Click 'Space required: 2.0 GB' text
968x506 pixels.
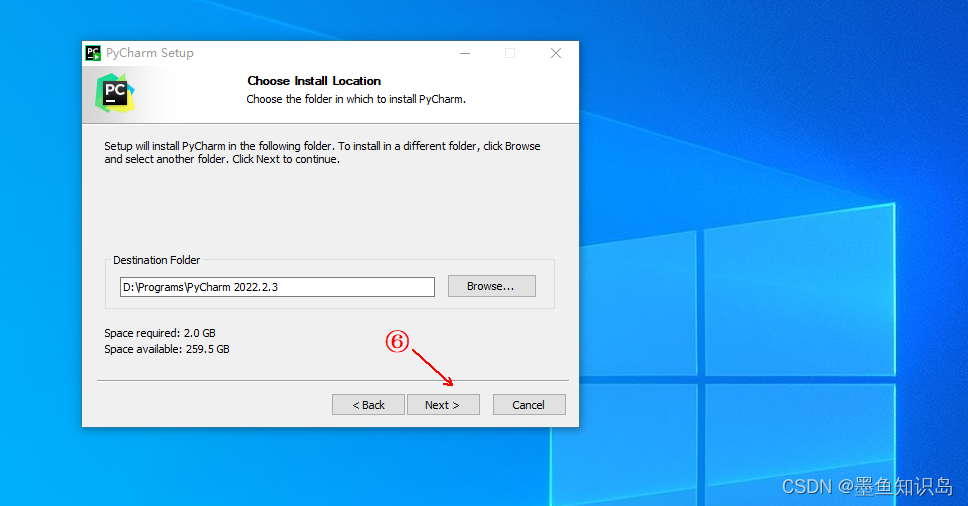[160, 333]
